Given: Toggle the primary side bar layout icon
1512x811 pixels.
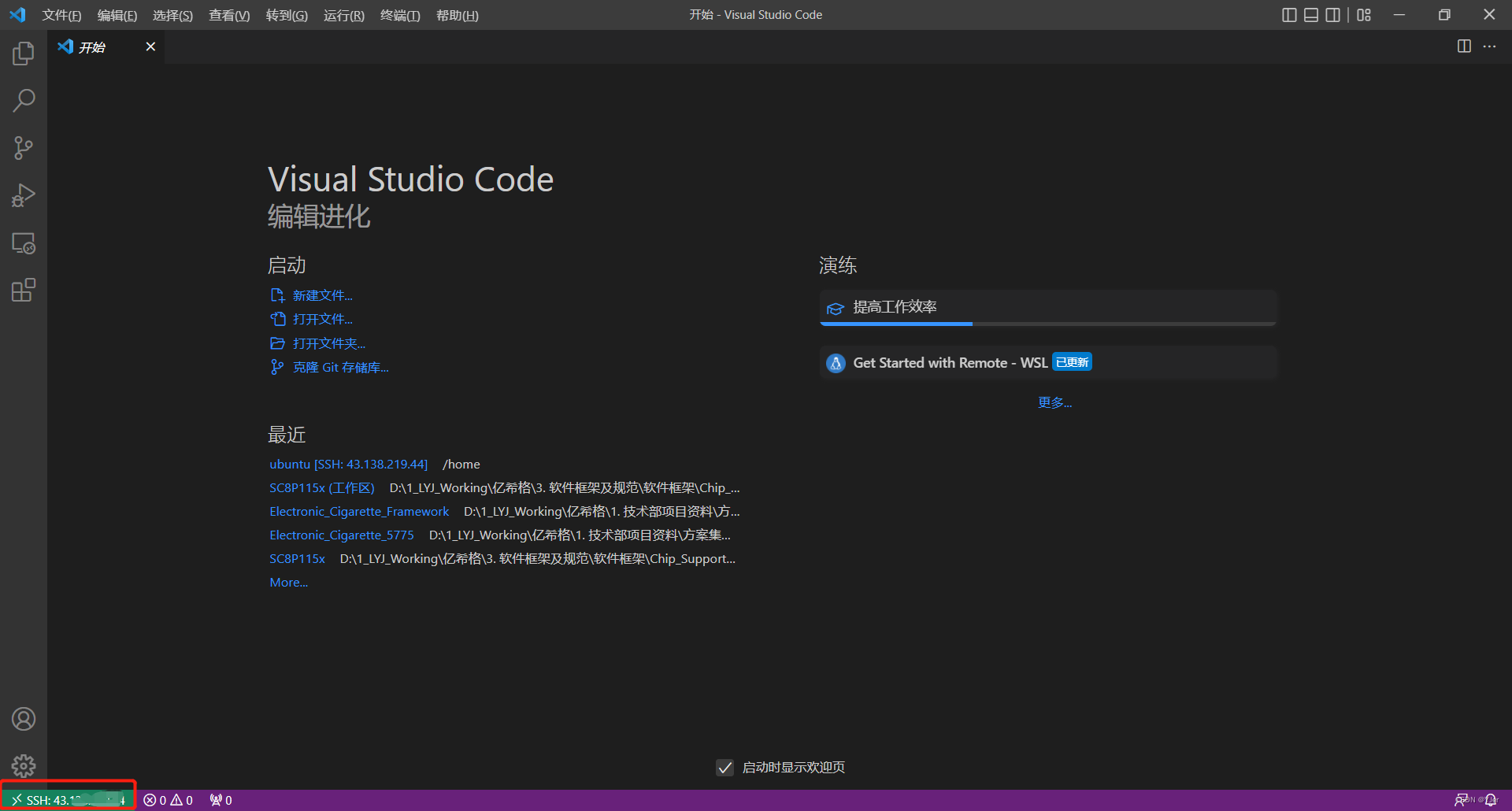Looking at the screenshot, I should click(x=1289, y=15).
